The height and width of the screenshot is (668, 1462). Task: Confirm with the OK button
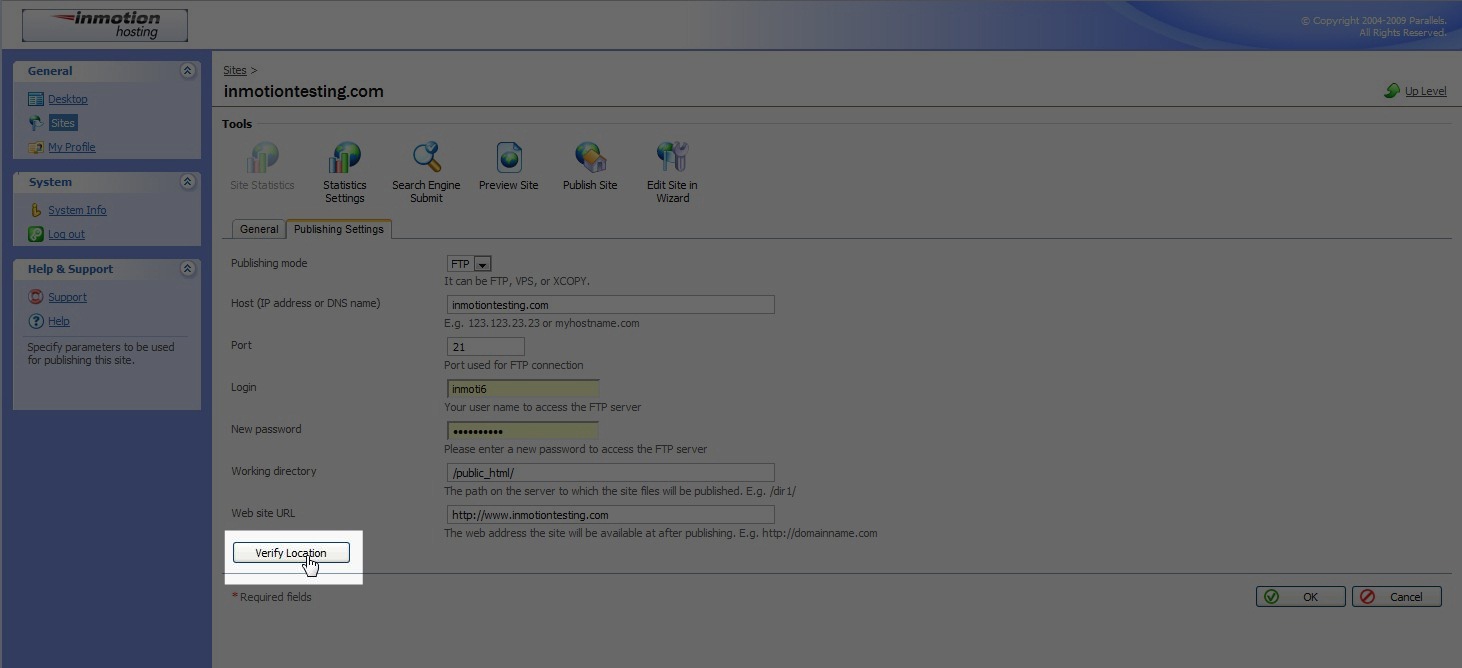tap(1300, 597)
